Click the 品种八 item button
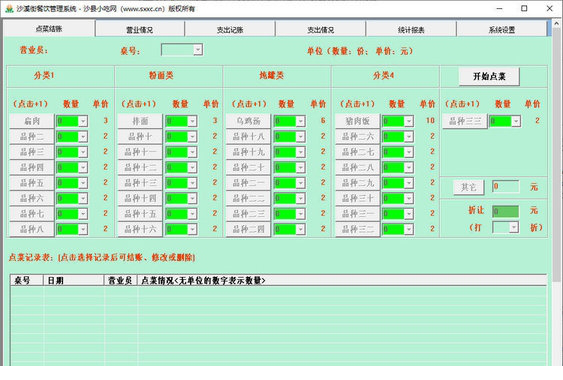 32,229
